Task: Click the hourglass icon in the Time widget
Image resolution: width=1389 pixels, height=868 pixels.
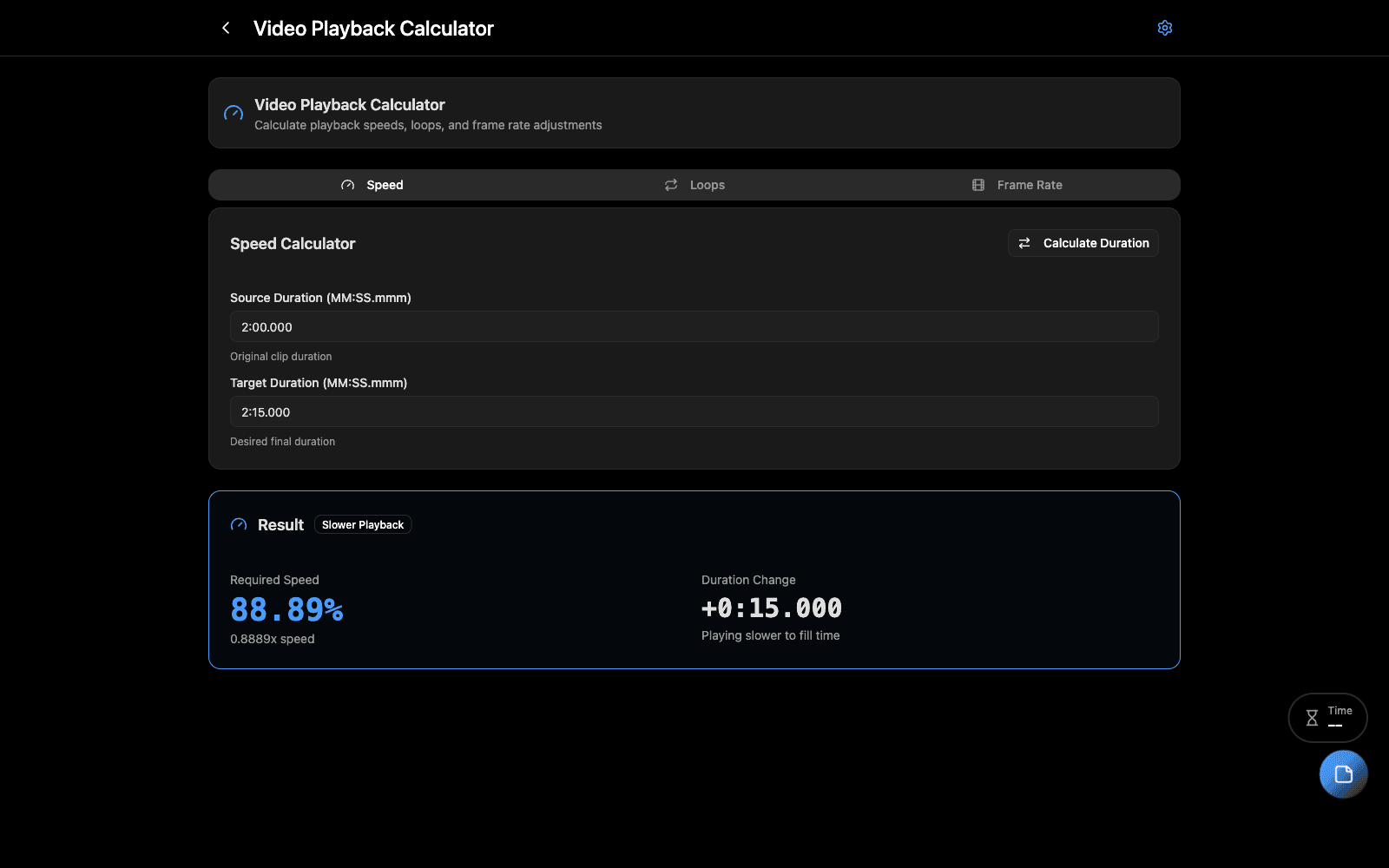Action: [1312, 718]
